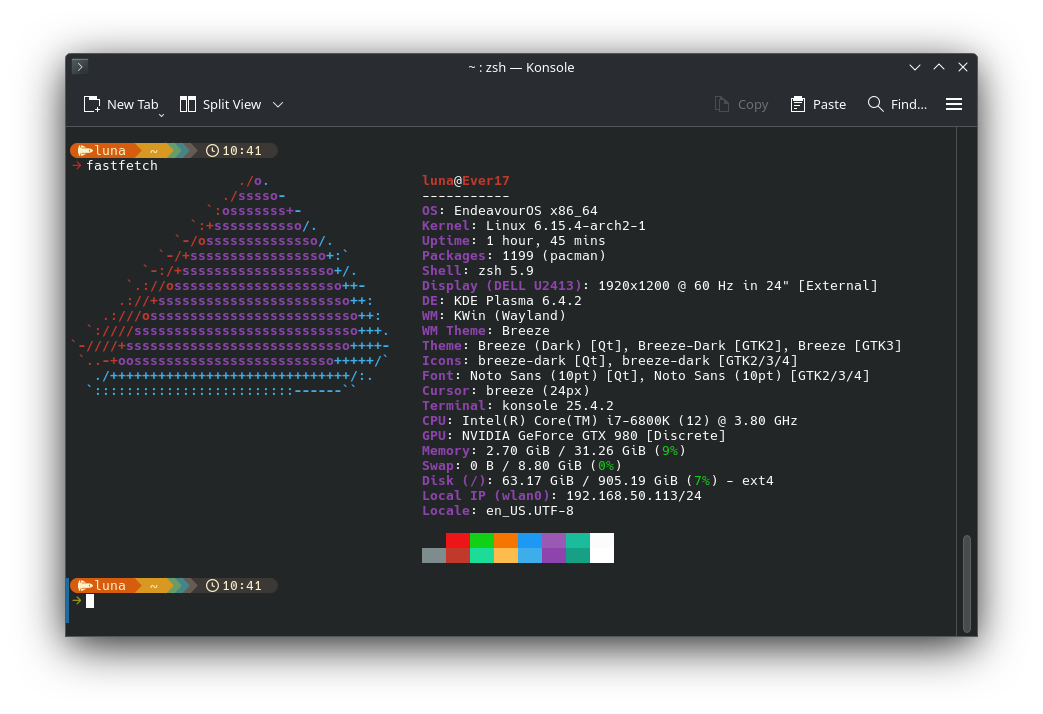
Task: Click the "WM: KWin (Wayland)" line
Action: [x=494, y=315]
